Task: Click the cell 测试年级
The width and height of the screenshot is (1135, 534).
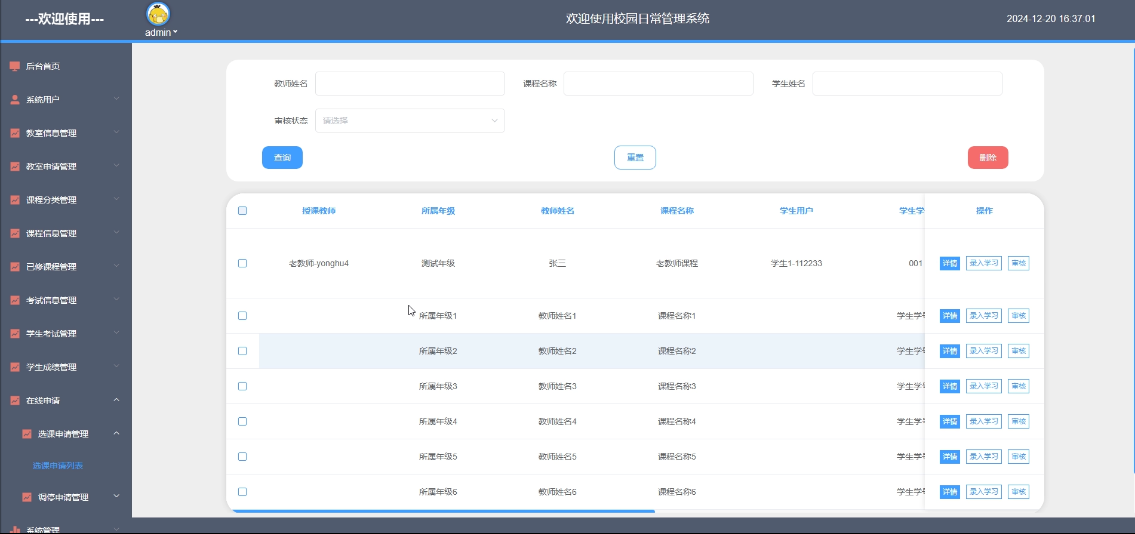Action: 438,263
